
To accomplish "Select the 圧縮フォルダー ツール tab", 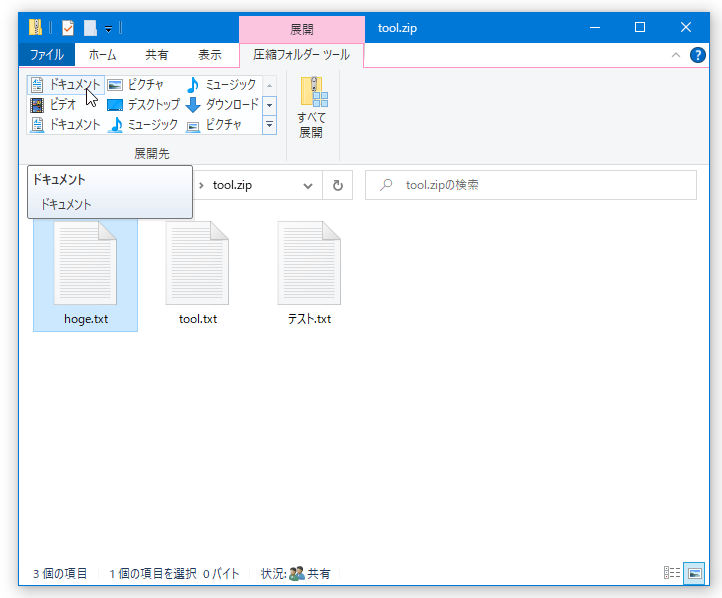I will click(301, 55).
